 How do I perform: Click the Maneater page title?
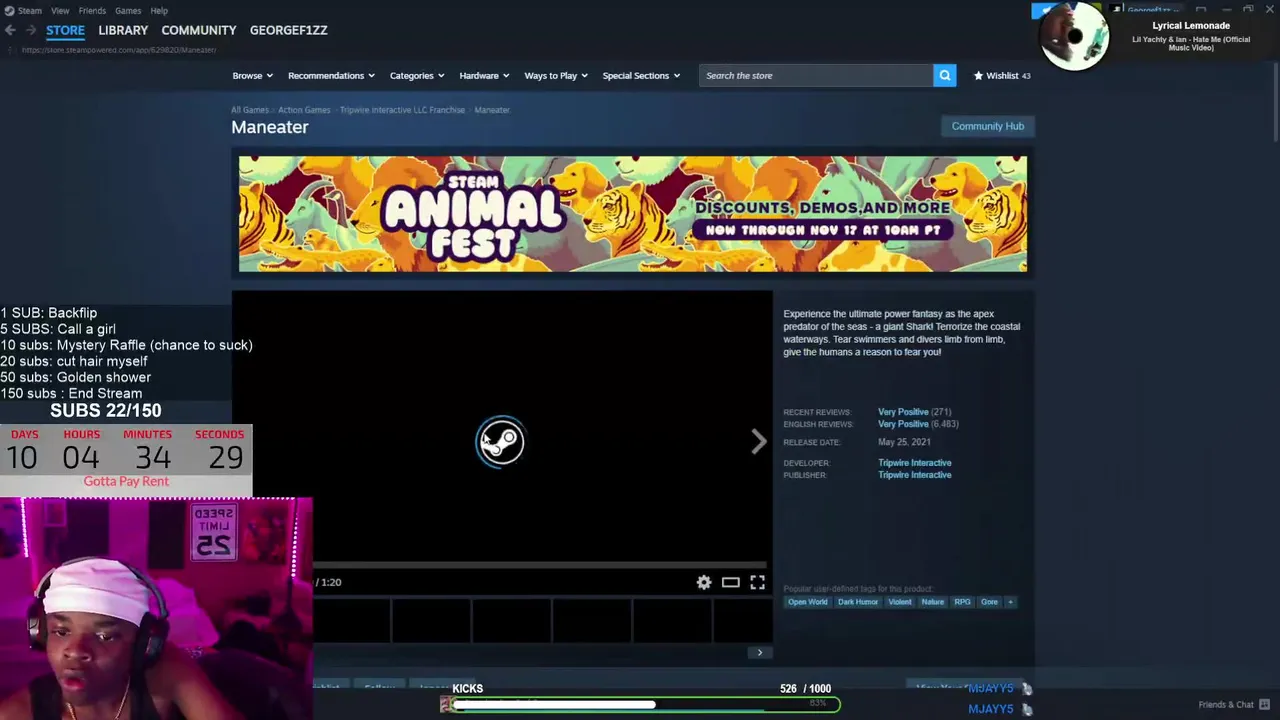pos(270,127)
